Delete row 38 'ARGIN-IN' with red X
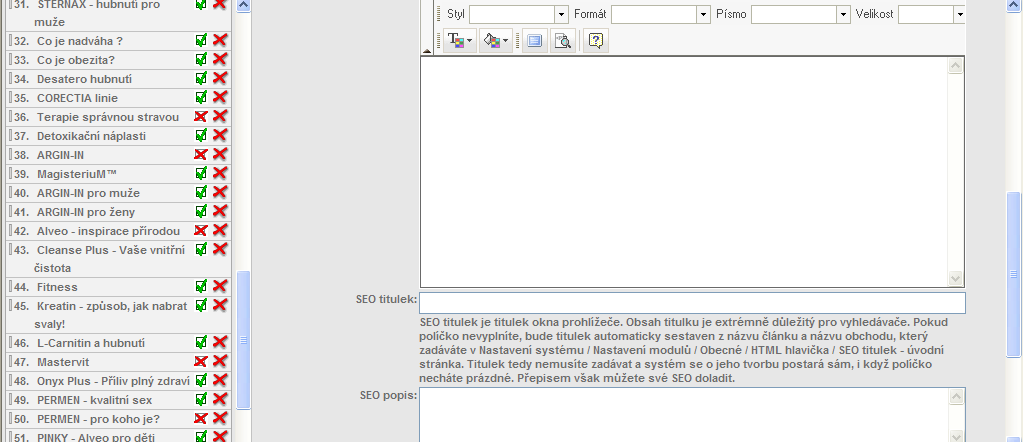The width and height of the screenshot is (1024, 442). (x=220, y=154)
